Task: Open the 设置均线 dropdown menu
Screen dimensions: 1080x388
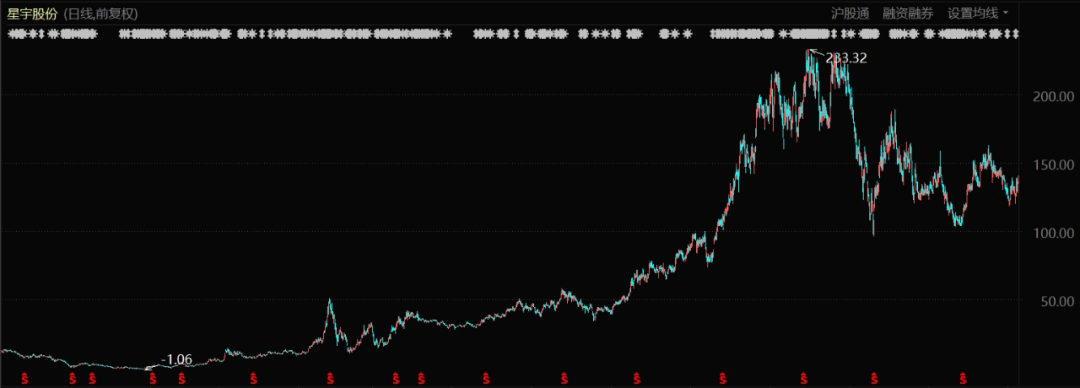Action: tap(977, 13)
